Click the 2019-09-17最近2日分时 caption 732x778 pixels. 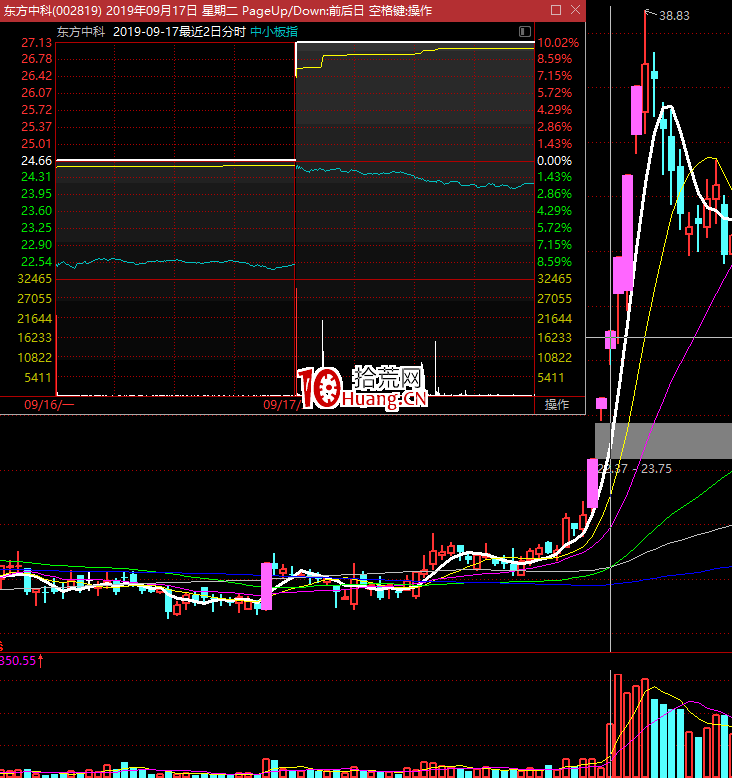pyautogui.click(x=180, y=32)
